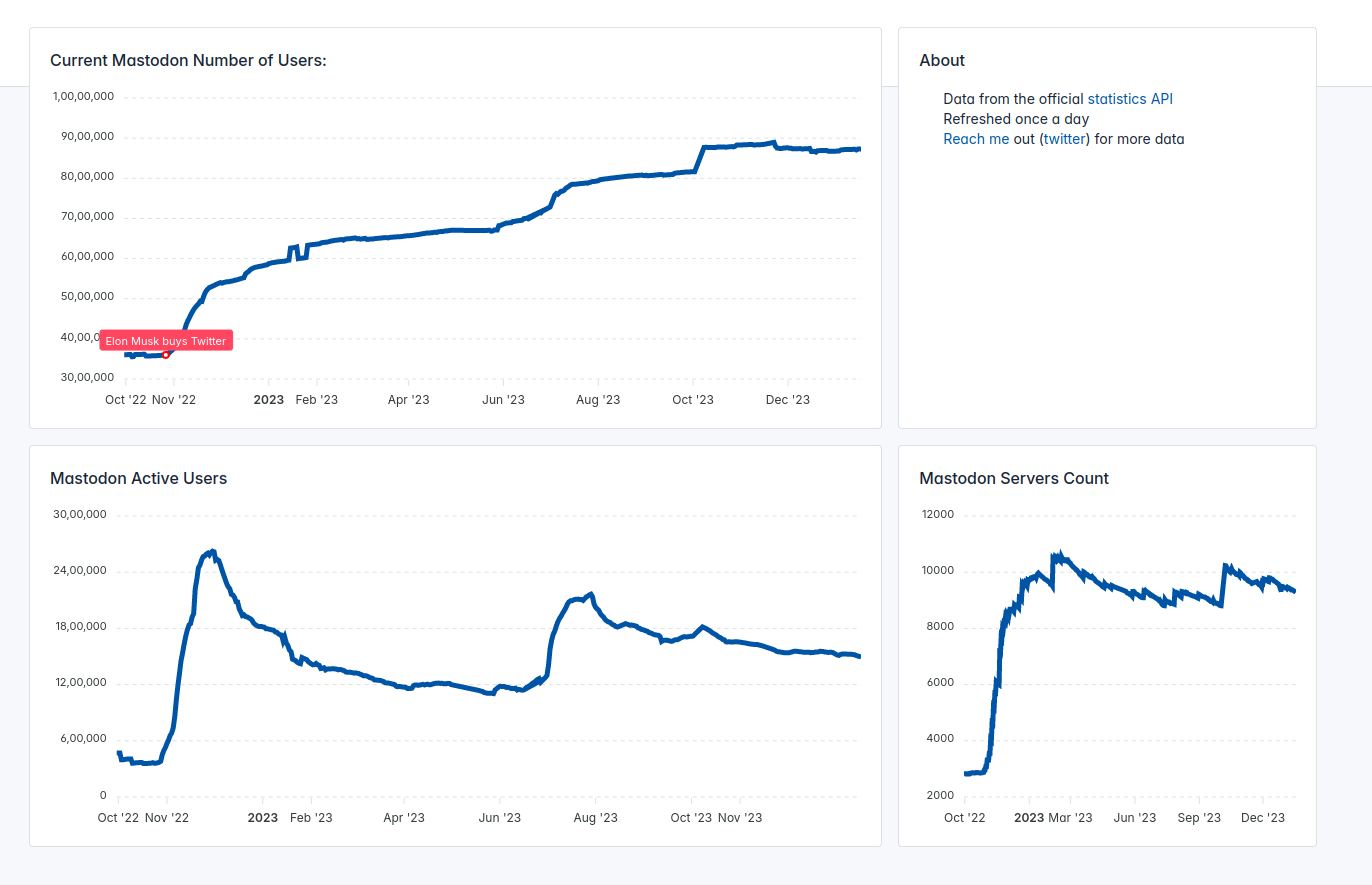Click the Mastodon Servers Count heading
The image size is (1372, 885).
[x=1014, y=478]
